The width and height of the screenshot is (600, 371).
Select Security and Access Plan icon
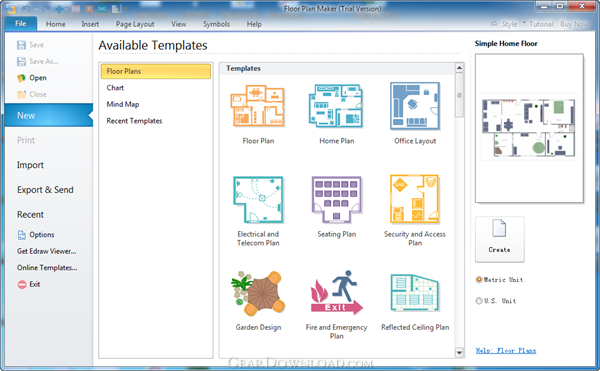[x=415, y=199]
